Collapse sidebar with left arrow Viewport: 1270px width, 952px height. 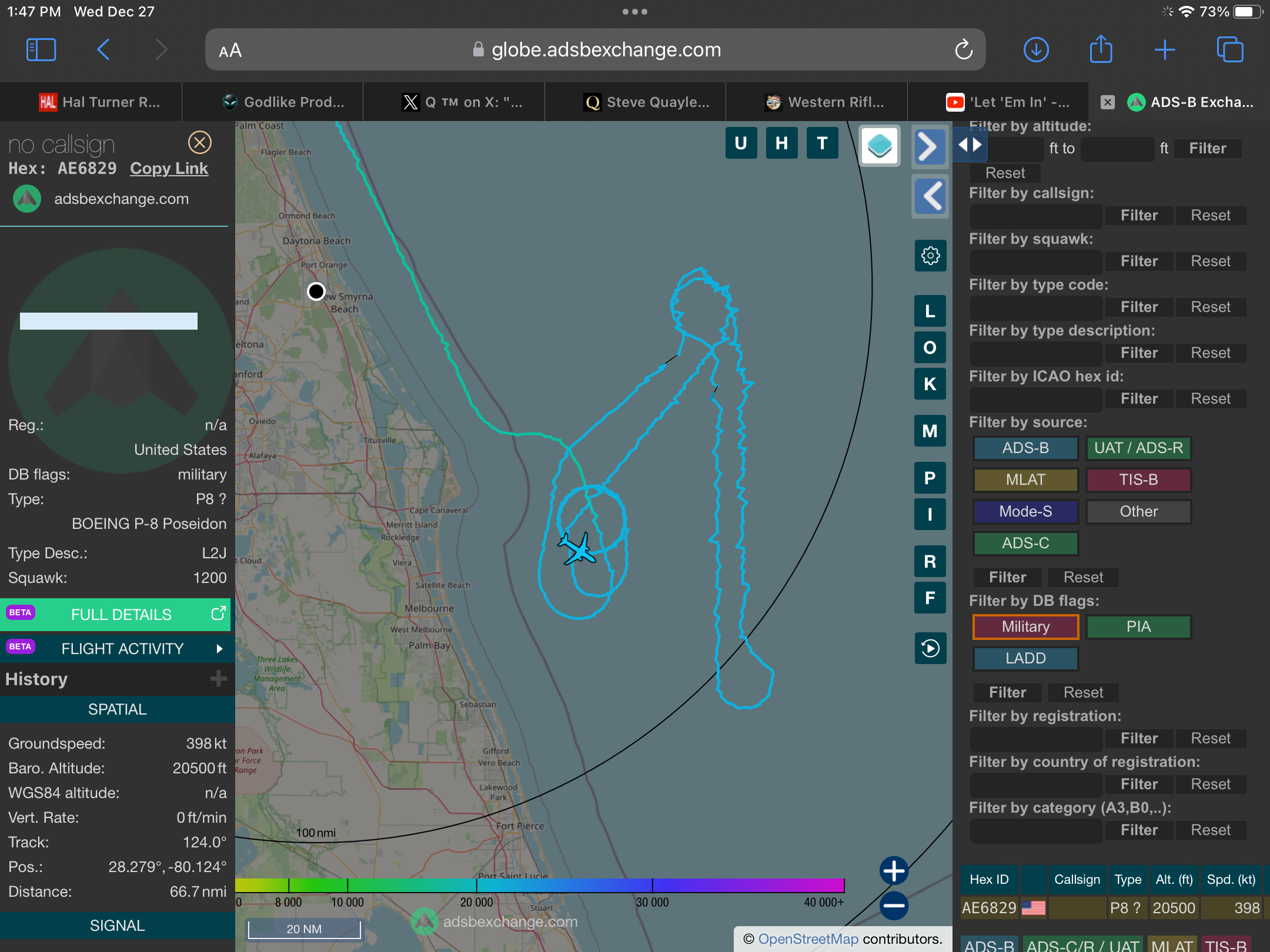click(931, 196)
